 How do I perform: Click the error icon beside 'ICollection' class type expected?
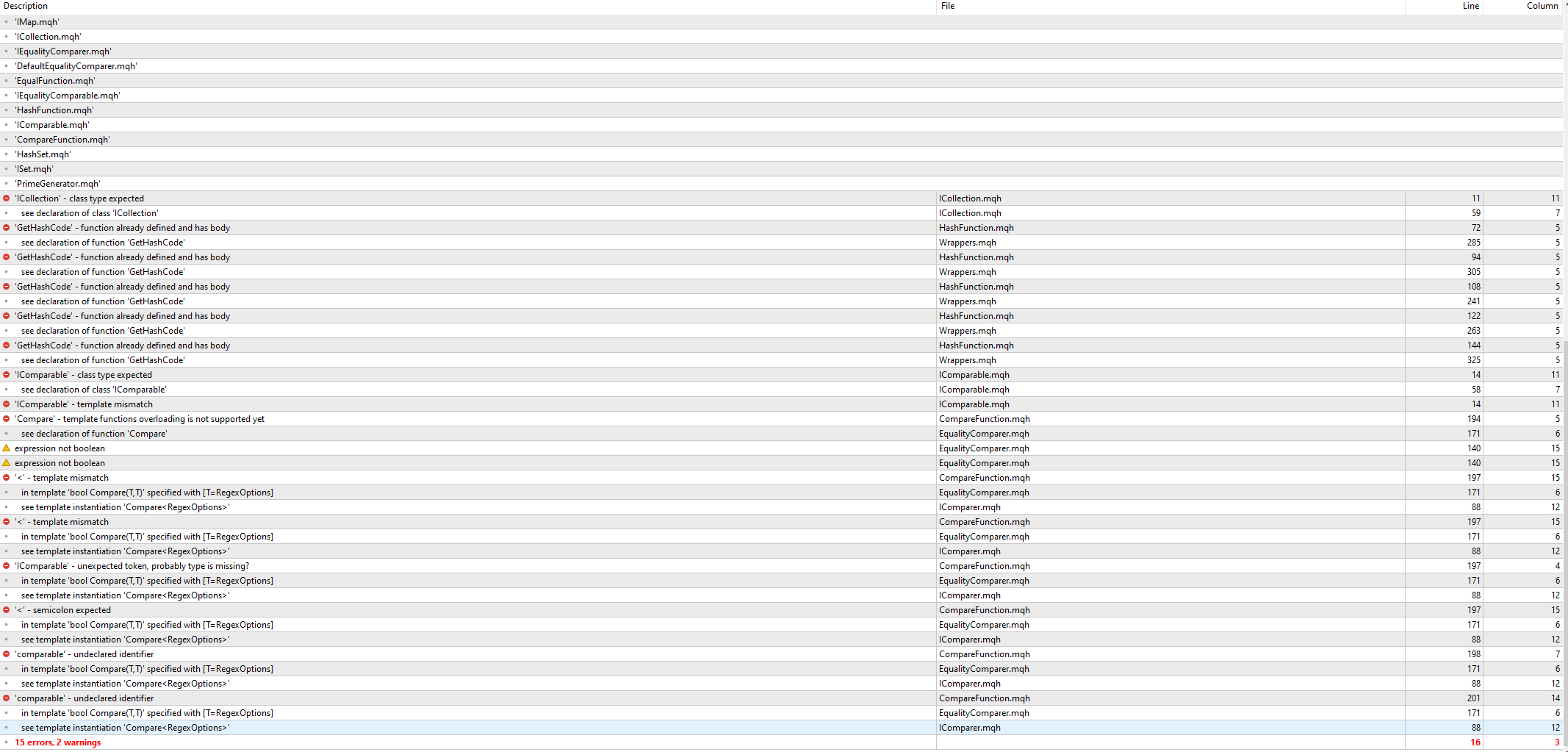pyautogui.click(x=7, y=198)
